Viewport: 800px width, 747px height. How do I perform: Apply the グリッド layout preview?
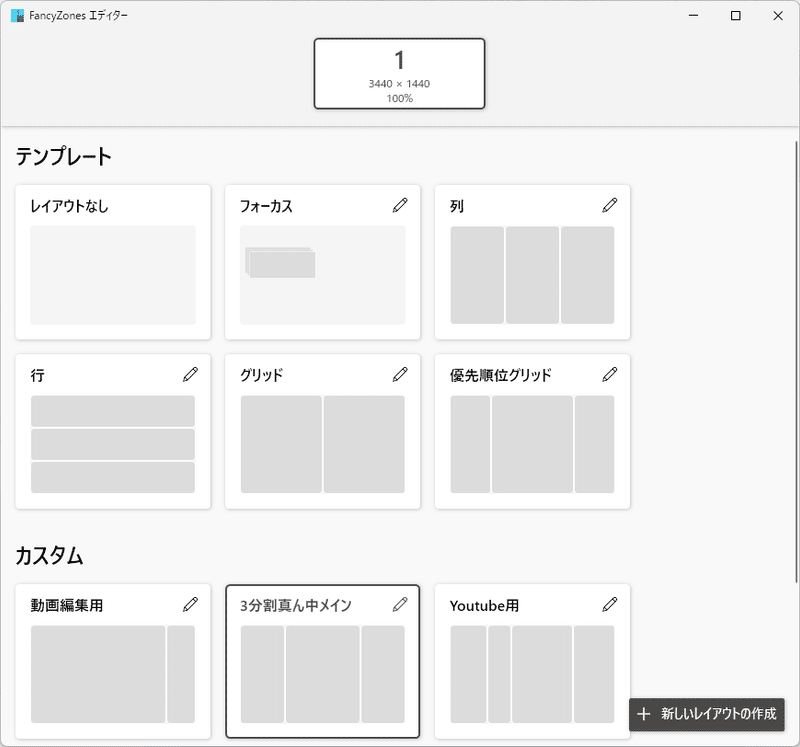click(x=322, y=444)
